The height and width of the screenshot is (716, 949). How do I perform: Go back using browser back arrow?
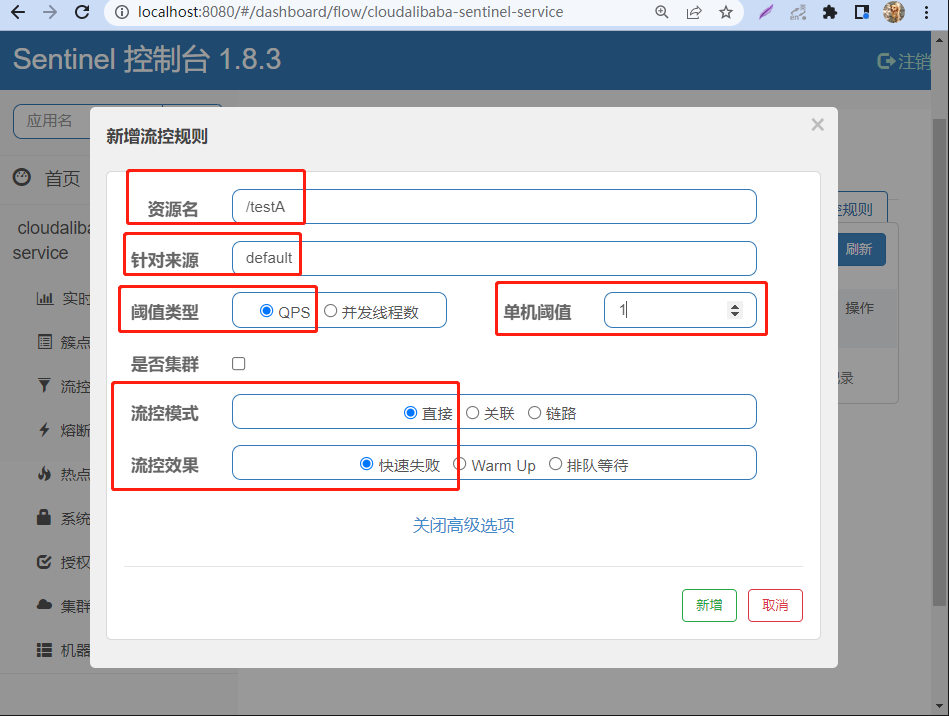[18, 12]
